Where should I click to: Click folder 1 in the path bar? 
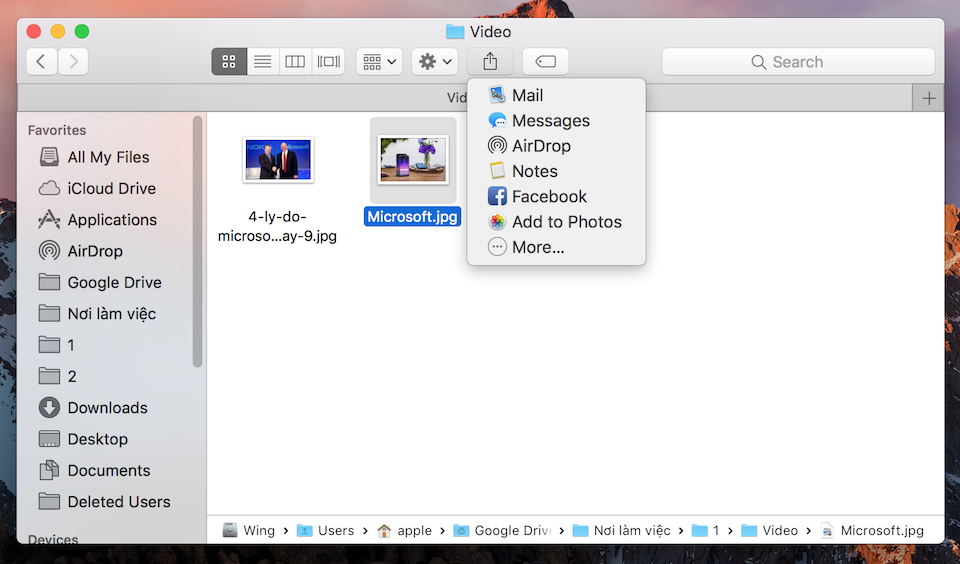706,530
